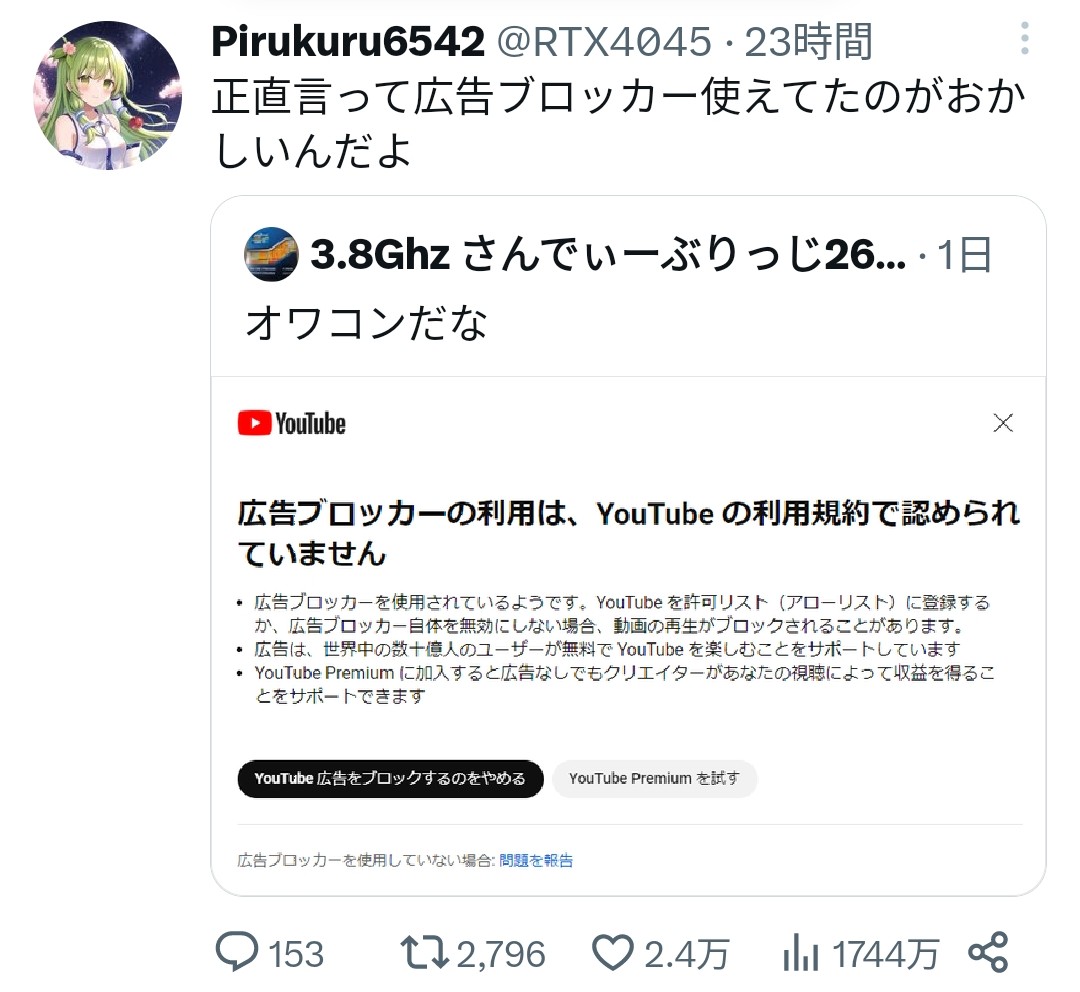Click the @RTX4045 handle
This screenshot has width=1080, height=992.
[604, 41]
